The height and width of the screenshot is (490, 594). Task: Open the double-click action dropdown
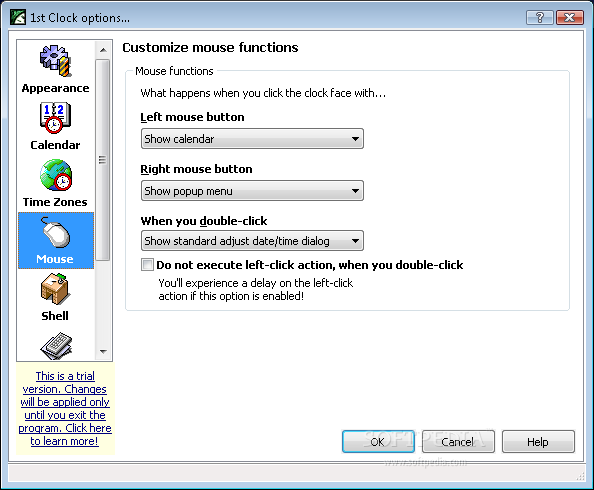(252, 241)
